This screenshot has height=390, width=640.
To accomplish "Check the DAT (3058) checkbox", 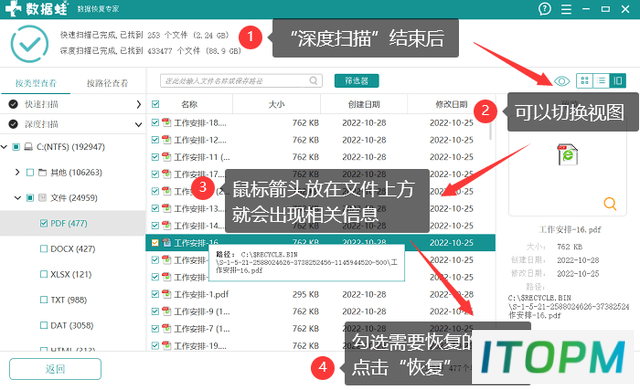I will [x=44, y=325].
